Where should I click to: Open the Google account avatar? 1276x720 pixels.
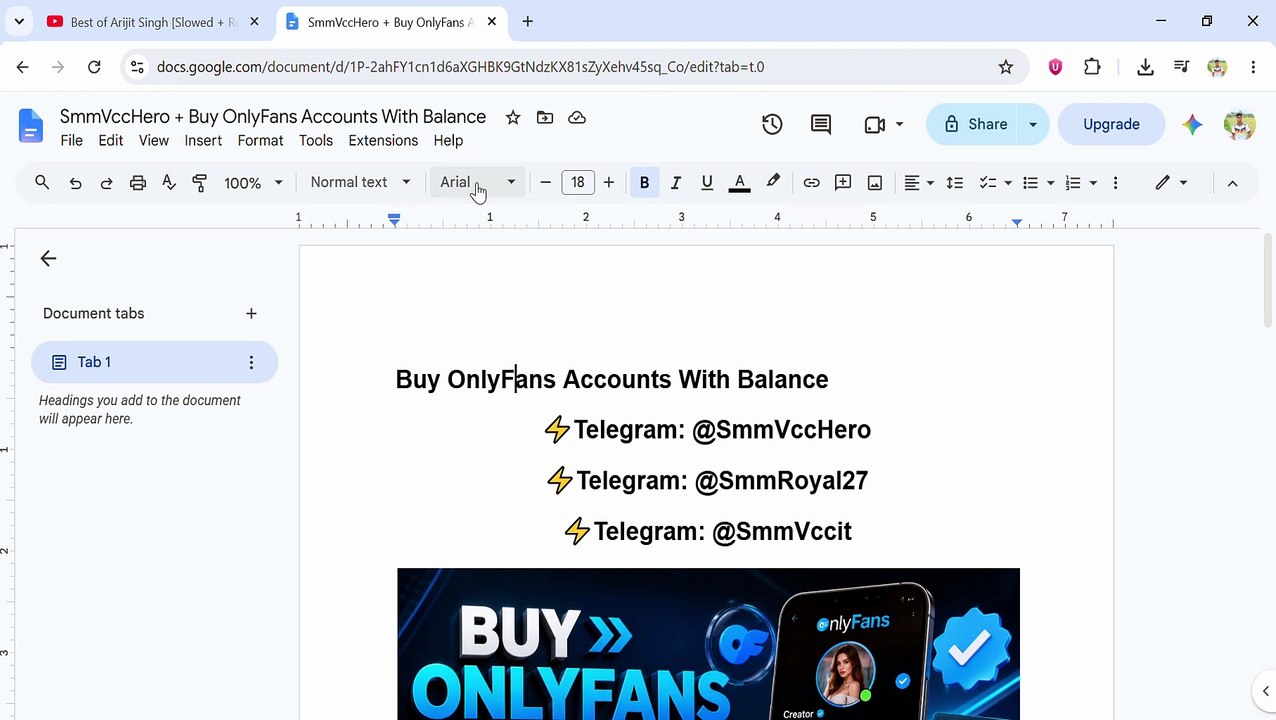point(1239,124)
